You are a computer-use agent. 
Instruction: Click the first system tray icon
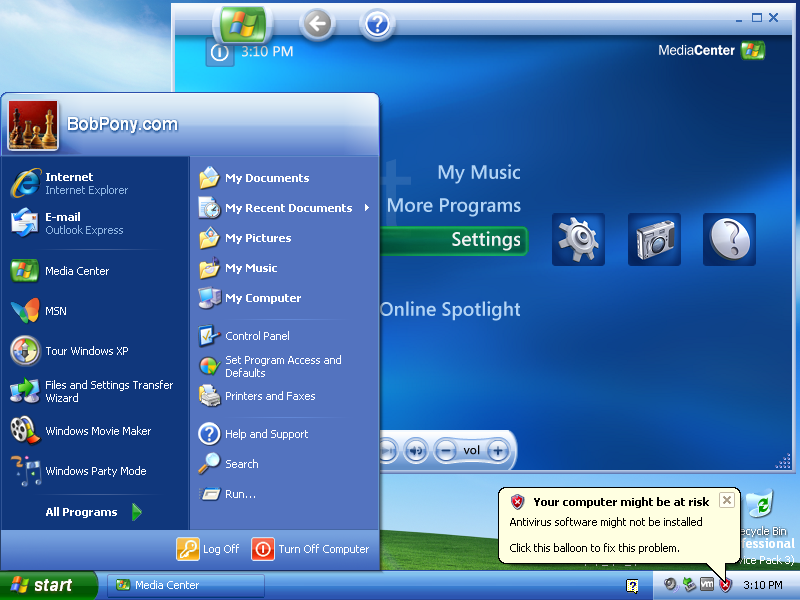[670, 585]
